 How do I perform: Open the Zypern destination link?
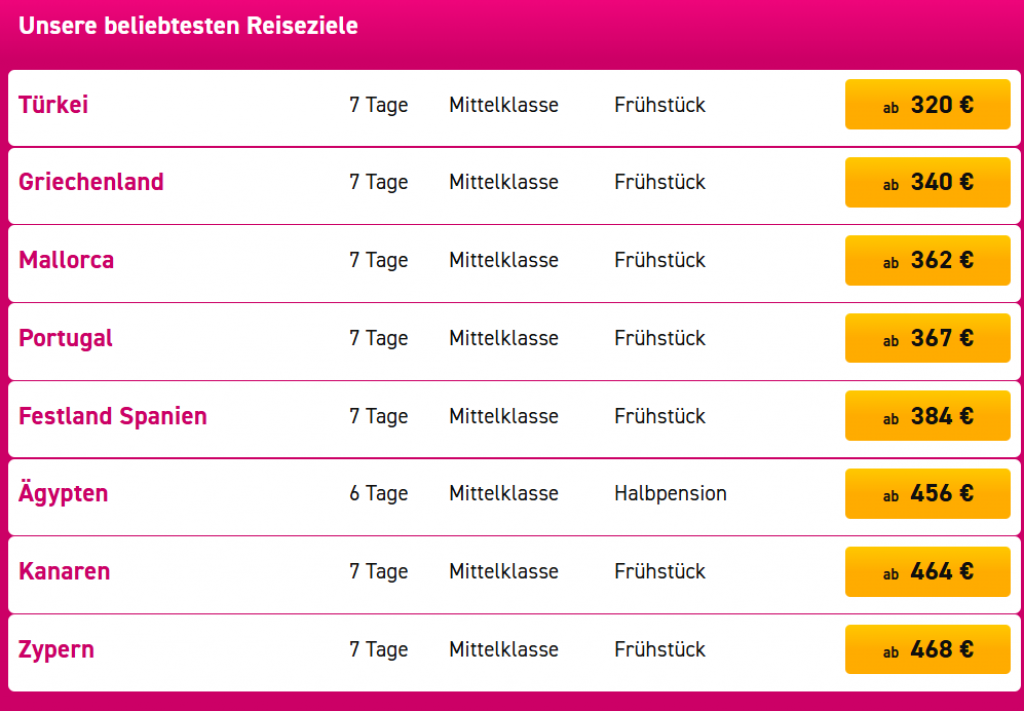56,650
